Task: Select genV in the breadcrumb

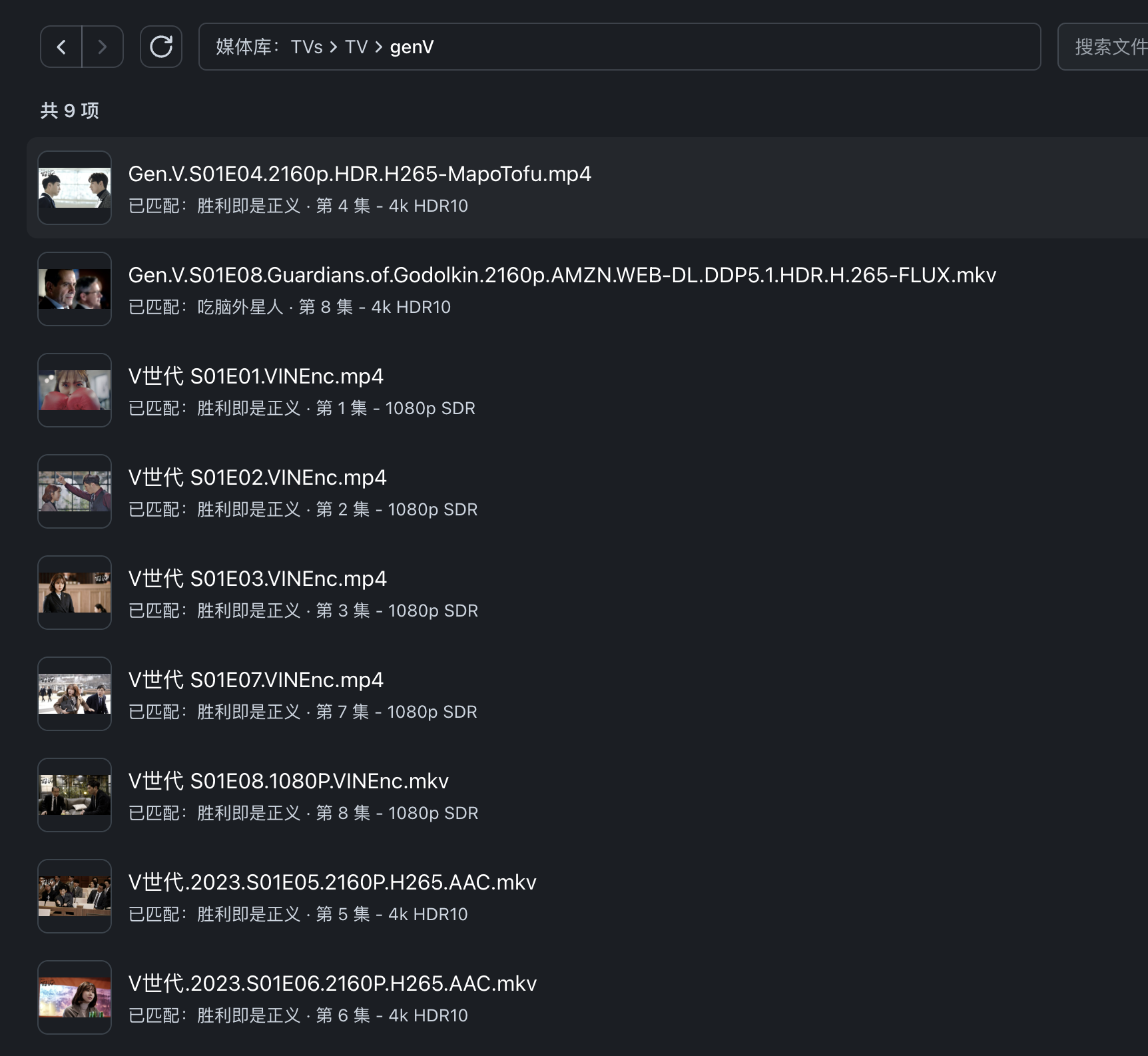Action: tap(412, 47)
